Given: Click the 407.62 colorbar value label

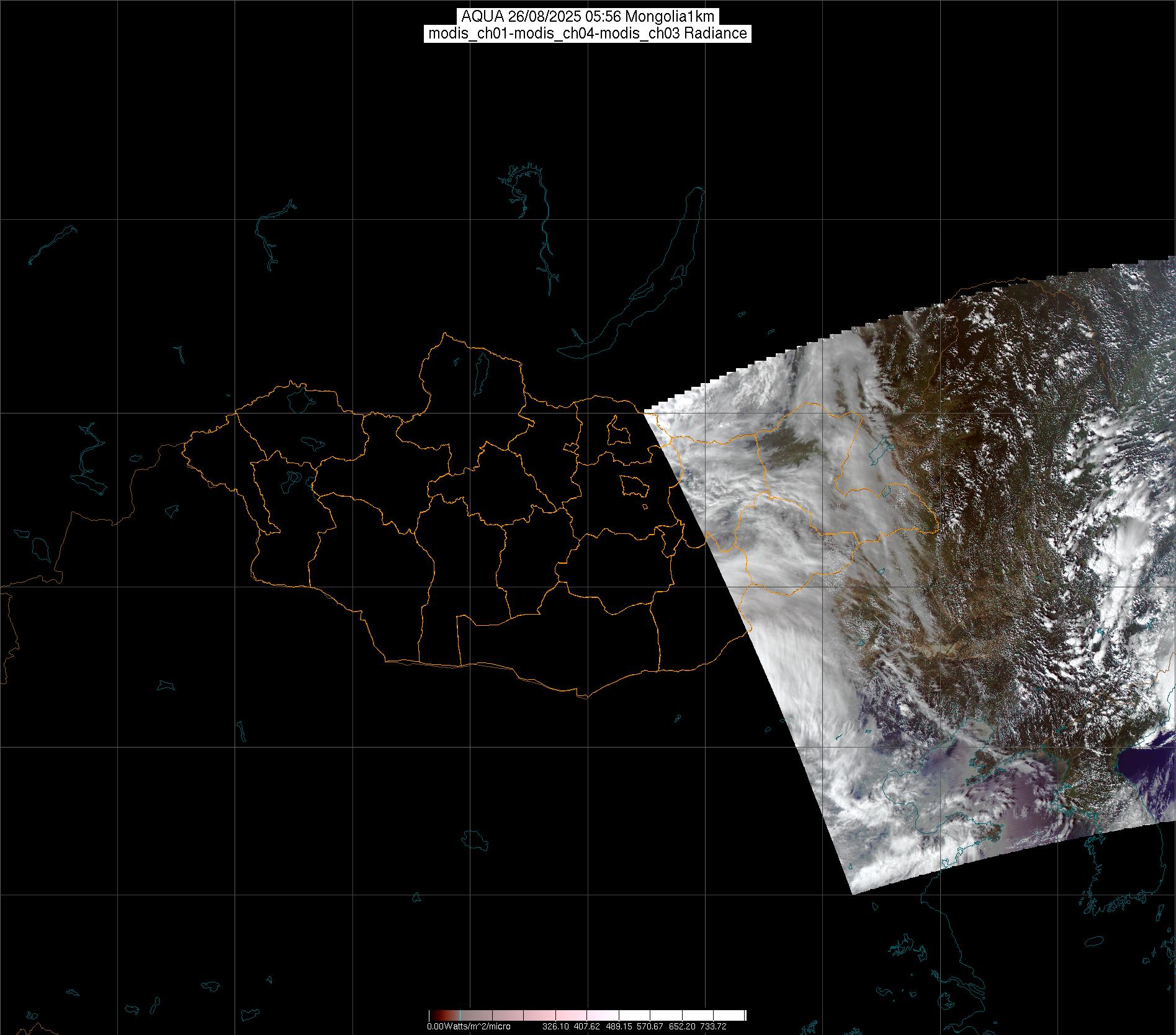Looking at the screenshot, I should [588, 1026].
